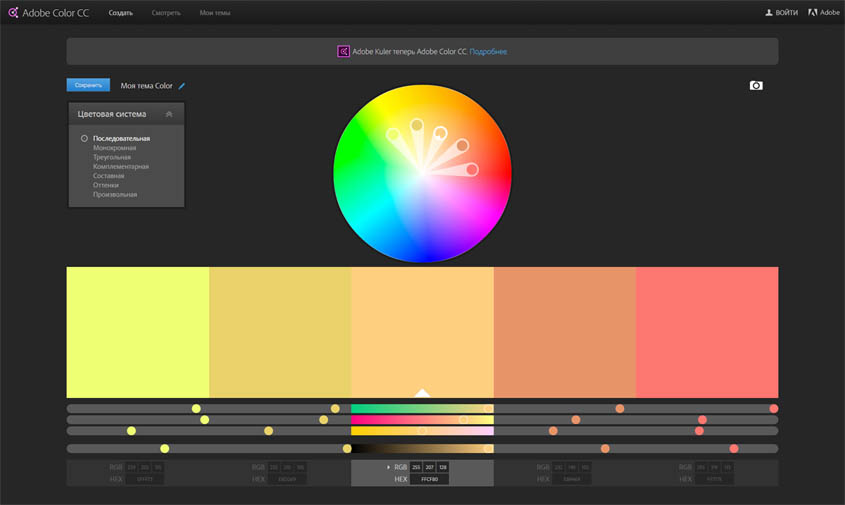
Task: Select the bright yellow first swatch
Action: point(138,333)
